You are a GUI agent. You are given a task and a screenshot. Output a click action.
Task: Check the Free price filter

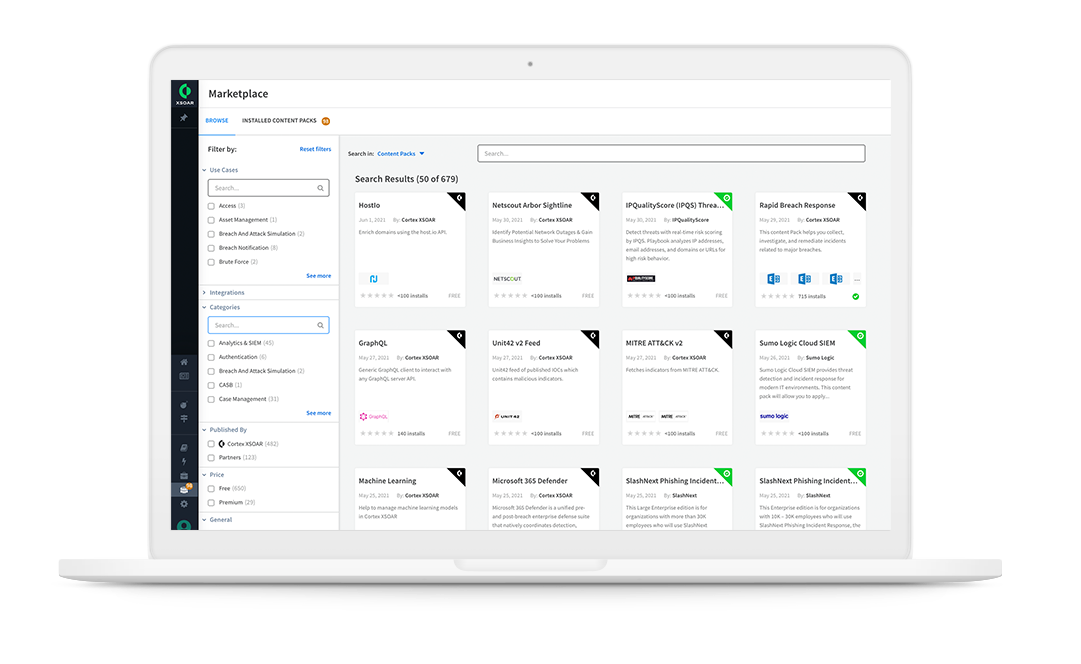tap(211, 489)
